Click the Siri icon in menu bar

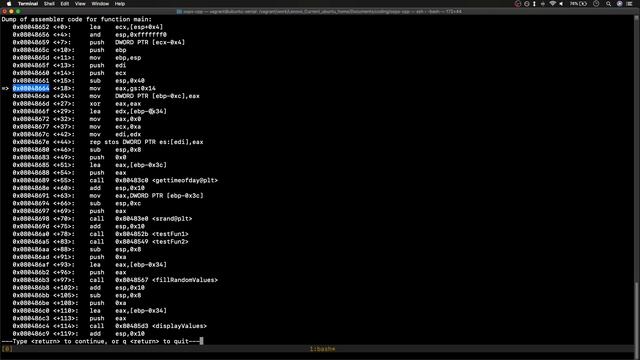(620, 4)
